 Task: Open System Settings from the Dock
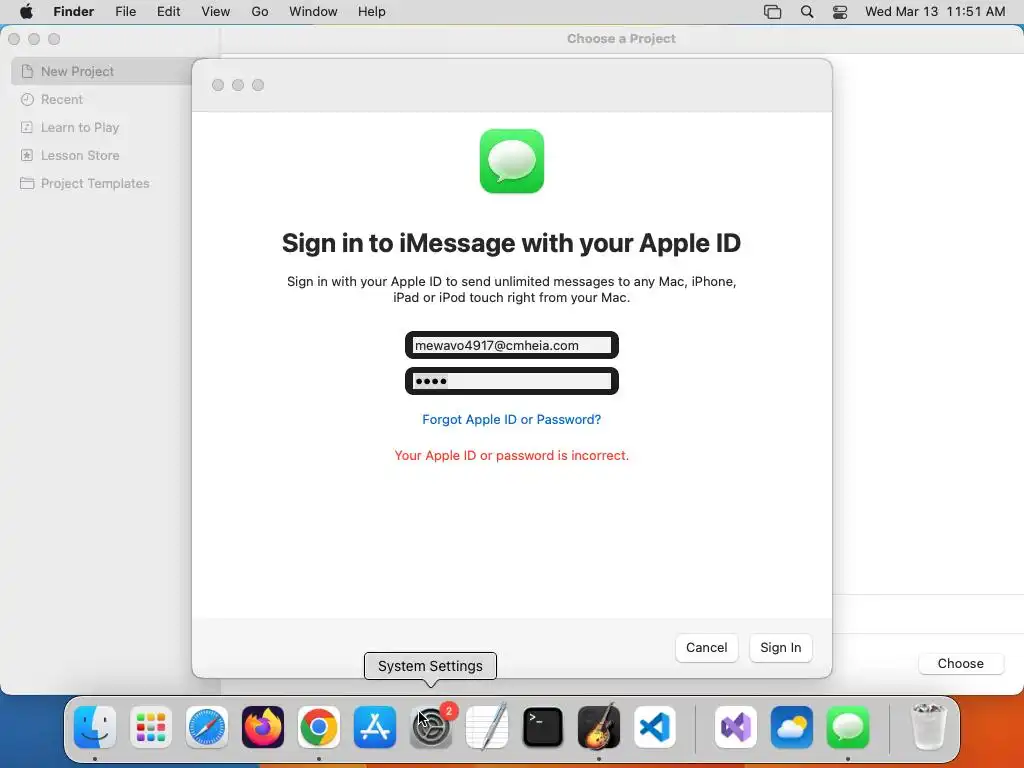click(x=431, y=727)
